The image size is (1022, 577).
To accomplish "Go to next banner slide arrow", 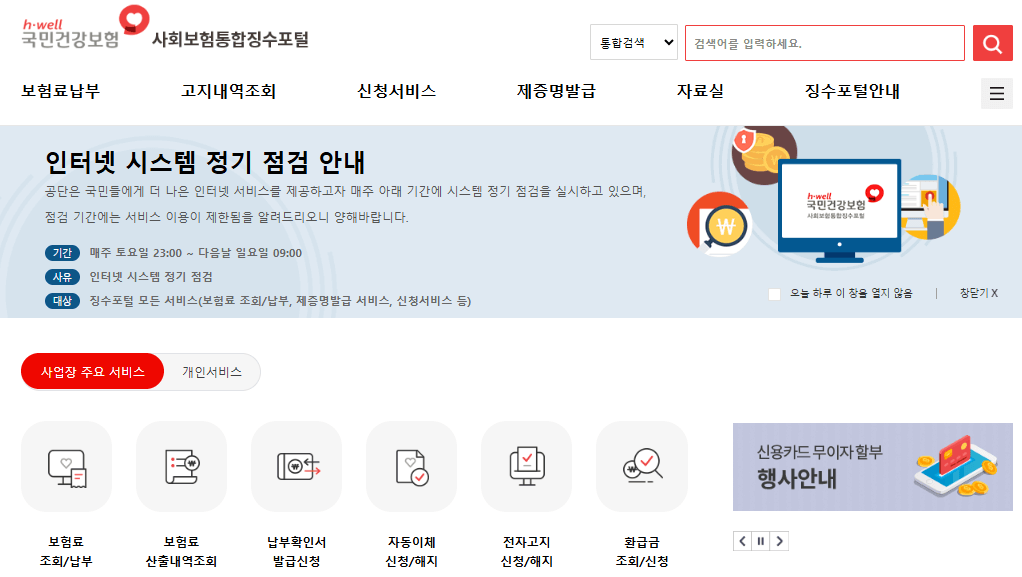I will [780, 541].
